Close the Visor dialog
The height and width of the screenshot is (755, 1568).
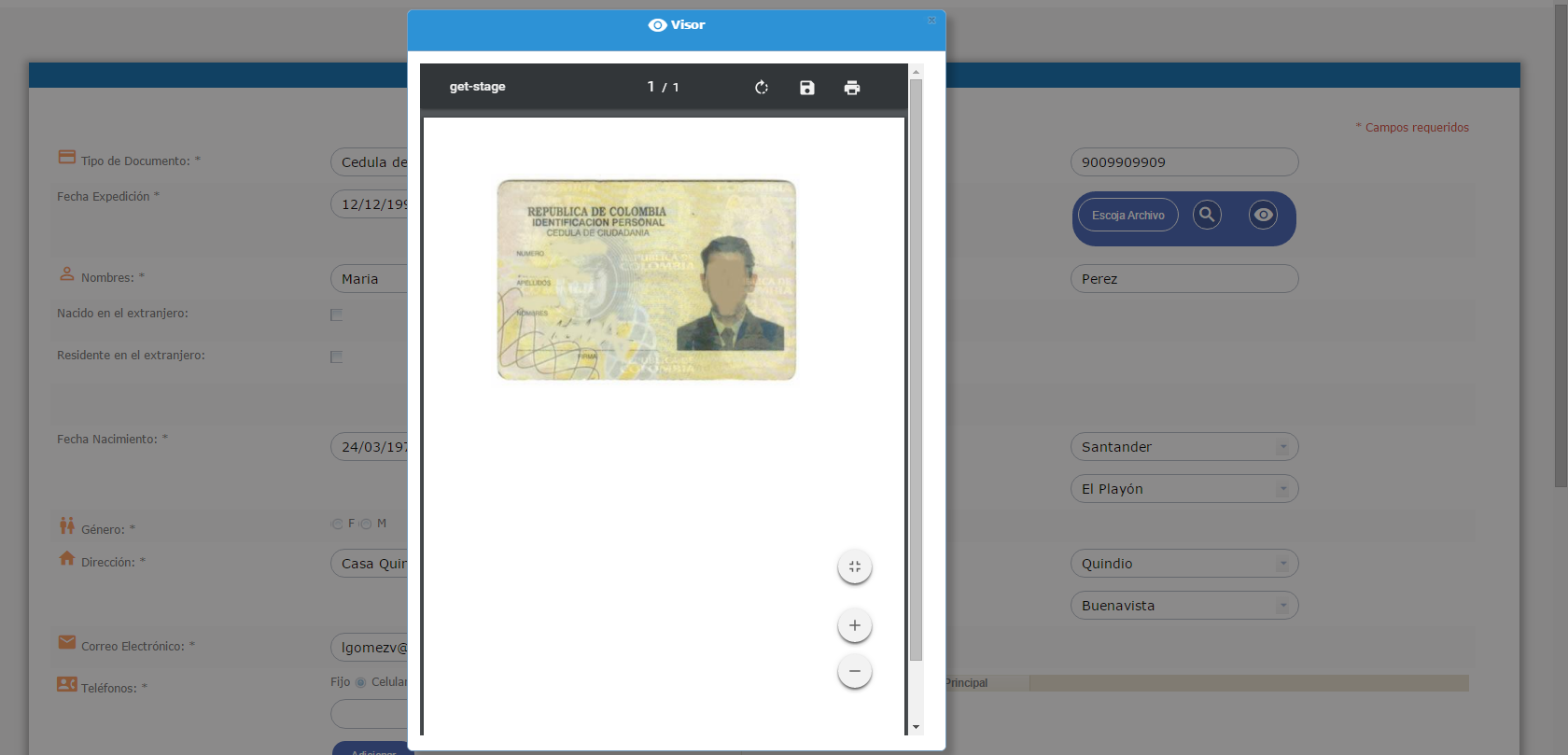point(931,21)
